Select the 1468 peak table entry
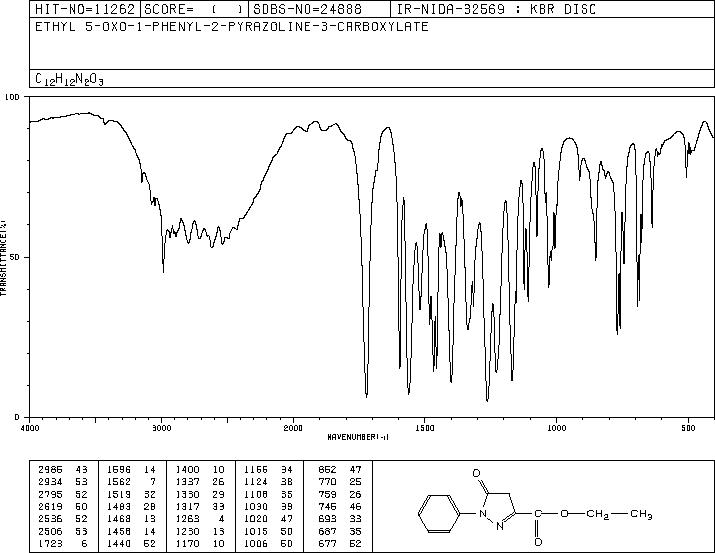Screen dimensions: 715x553 [x=131, y=519]
